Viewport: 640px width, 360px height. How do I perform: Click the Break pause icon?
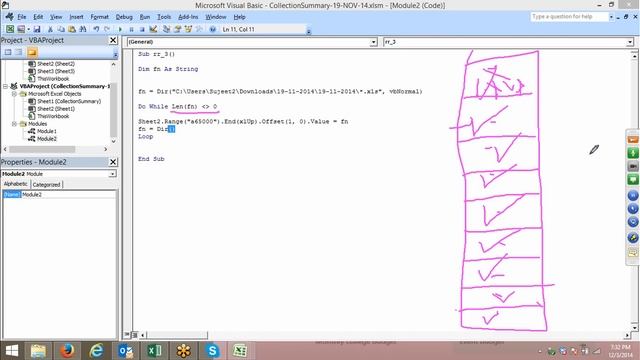pyautogui.click(x=131, y=29)
